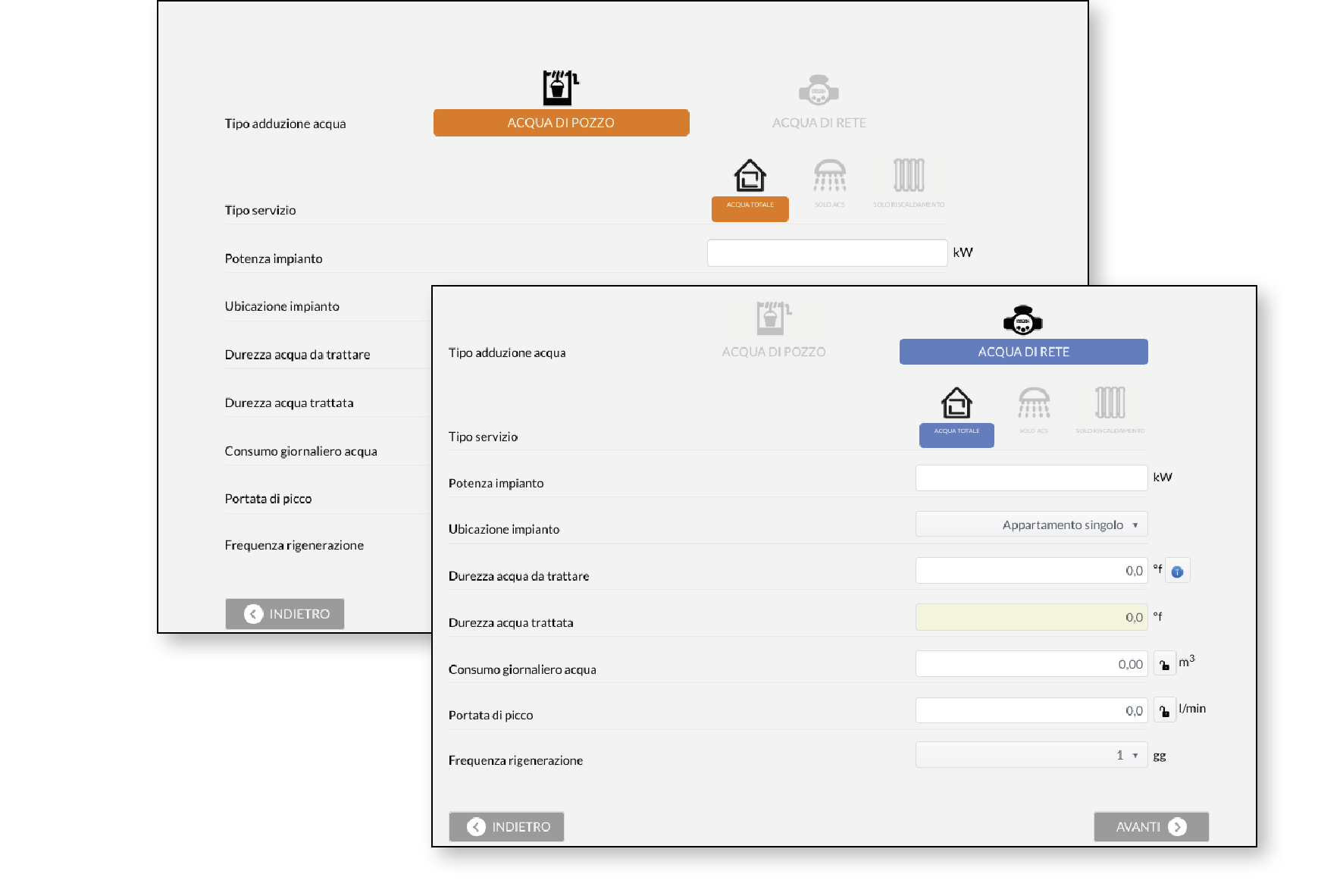Select ACQUA DI POZZO orange button in back window

[x=561, y=123]
